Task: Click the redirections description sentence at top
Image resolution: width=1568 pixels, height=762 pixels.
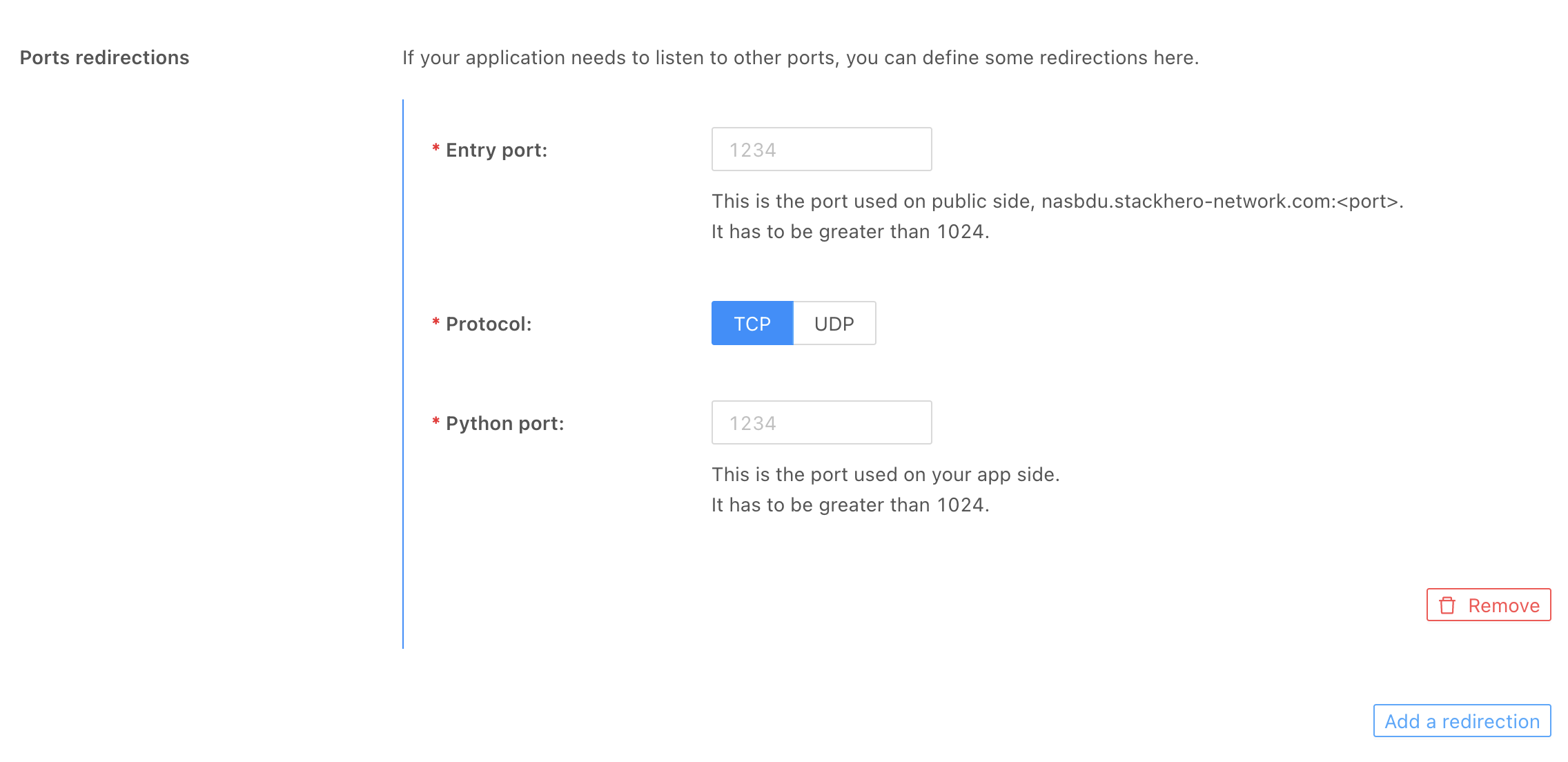Action: (x=801, y=57)
